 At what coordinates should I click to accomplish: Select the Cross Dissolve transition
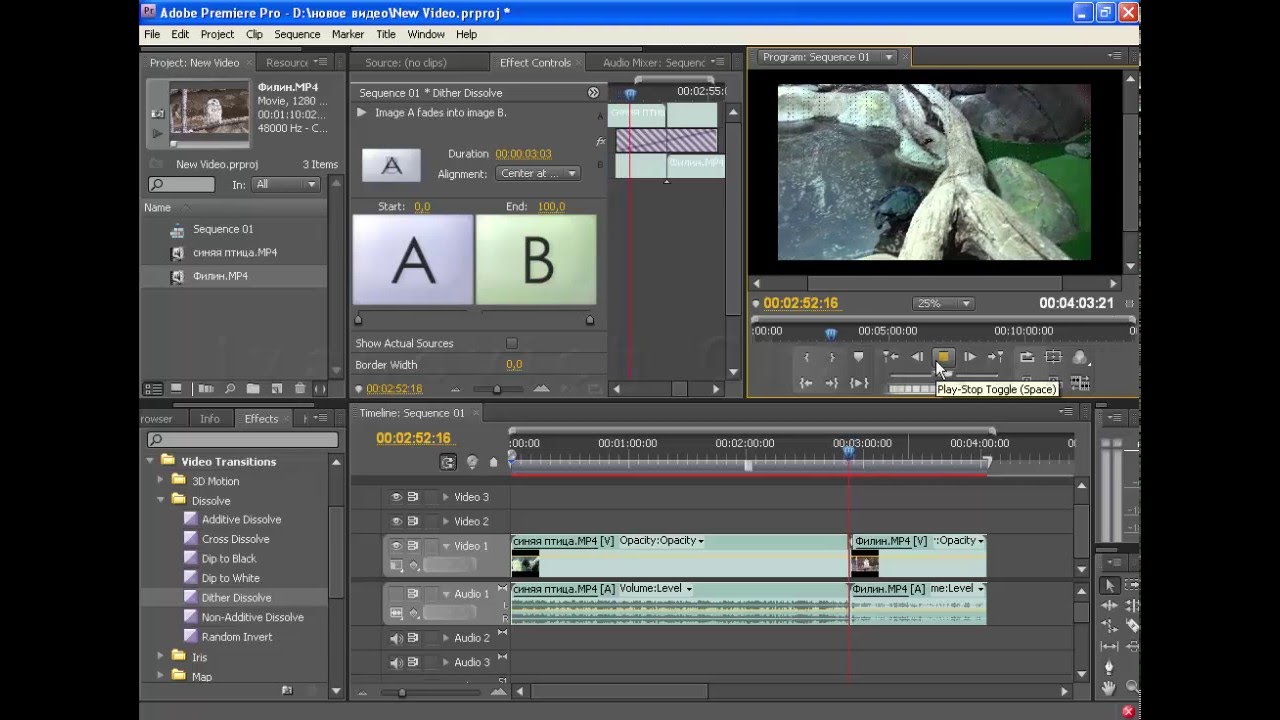235,539
